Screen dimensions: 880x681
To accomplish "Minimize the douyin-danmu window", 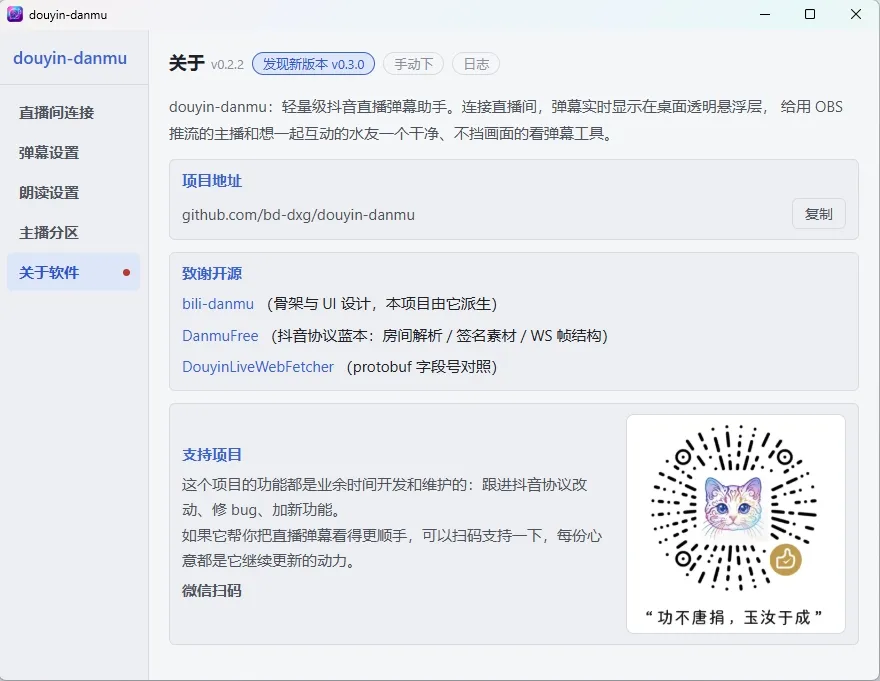I will pos(764,14).
